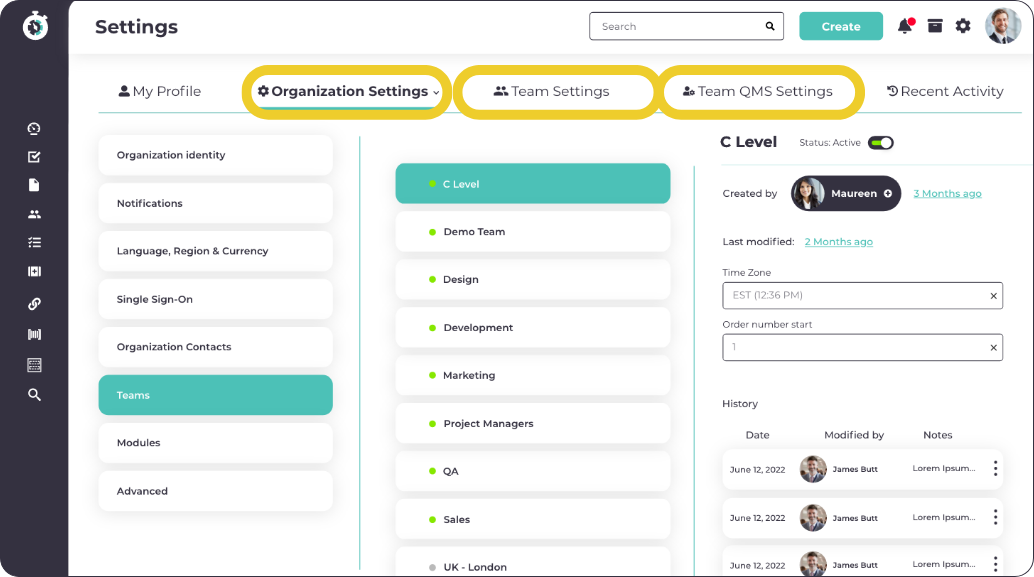Select the QA team
Image resolution: width=1034 pixels, height=577 pixels.
533,471
